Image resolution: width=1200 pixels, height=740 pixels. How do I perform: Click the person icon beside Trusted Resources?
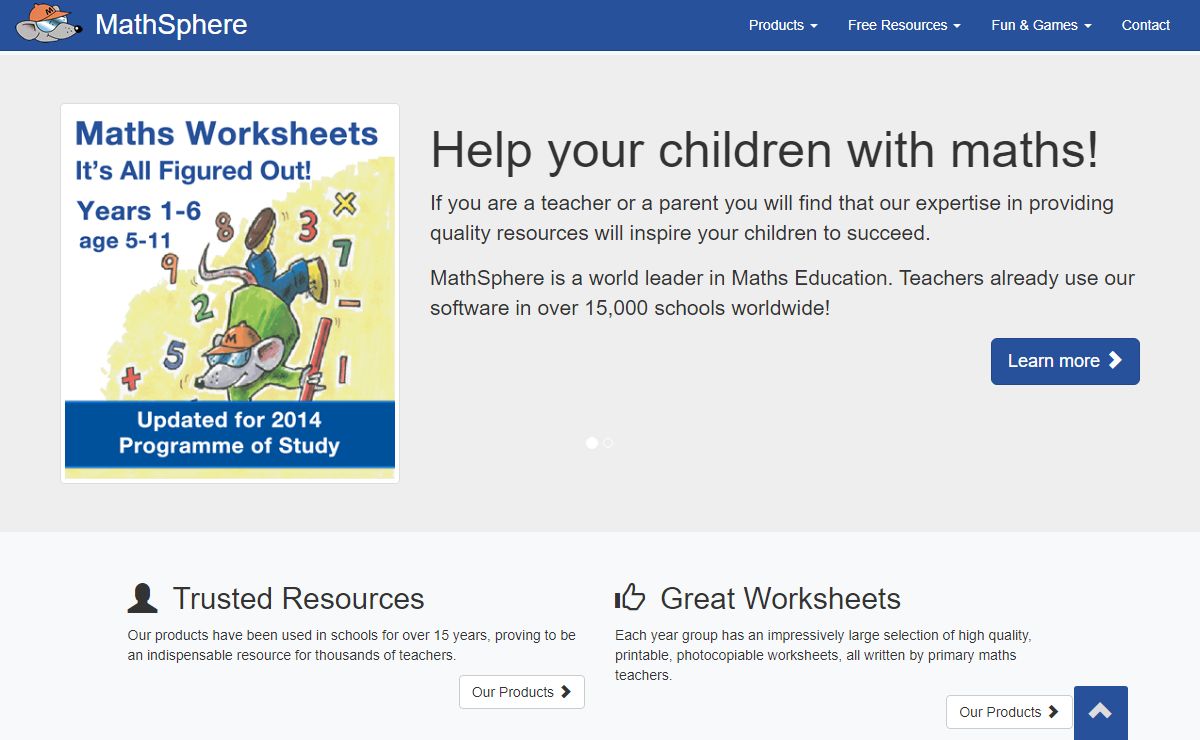click(x=143, y=598)
